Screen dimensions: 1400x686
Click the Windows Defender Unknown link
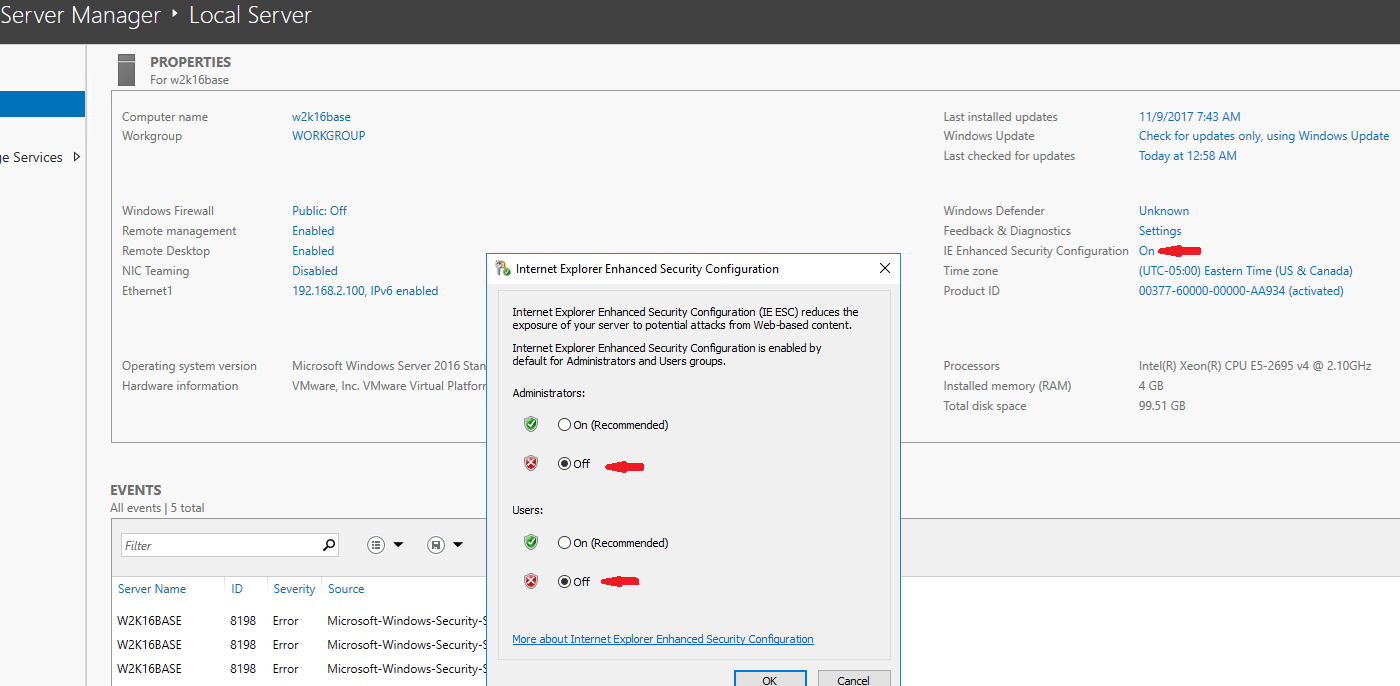point(1164,211)
